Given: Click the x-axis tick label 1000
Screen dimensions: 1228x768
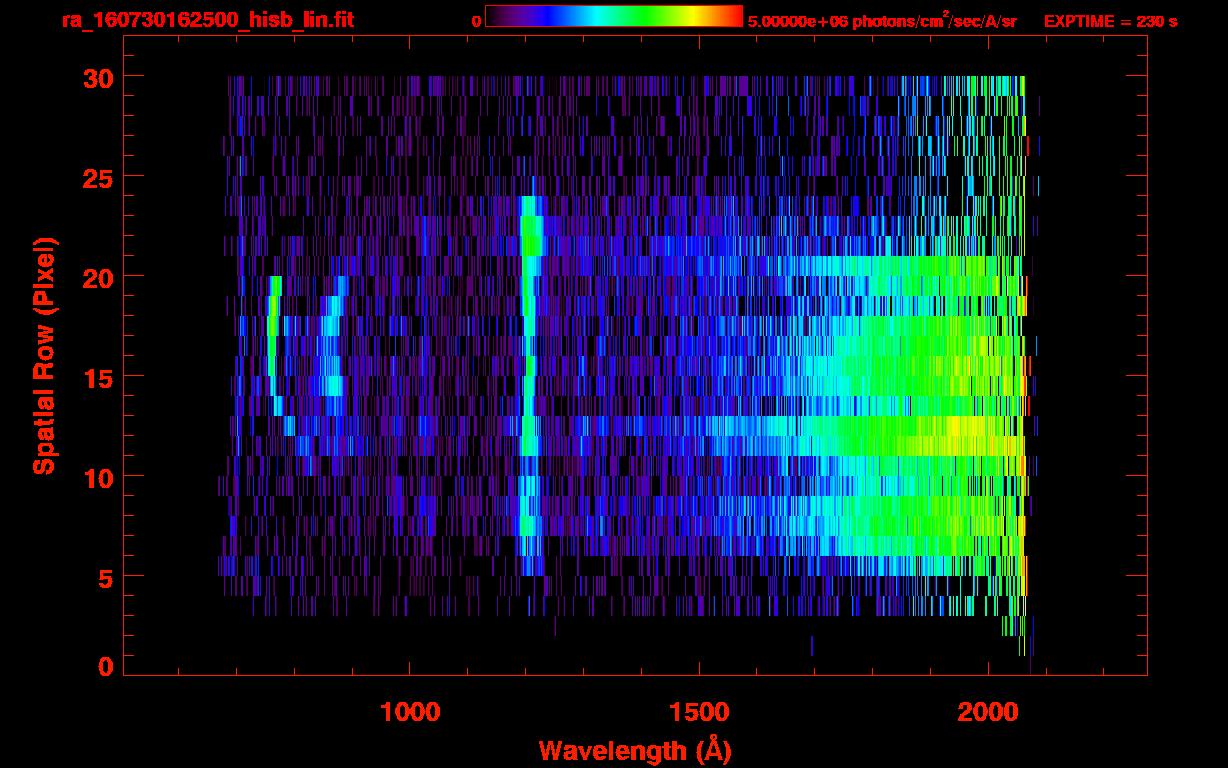Looking at the screenshot, I should (x=410, y=710).
